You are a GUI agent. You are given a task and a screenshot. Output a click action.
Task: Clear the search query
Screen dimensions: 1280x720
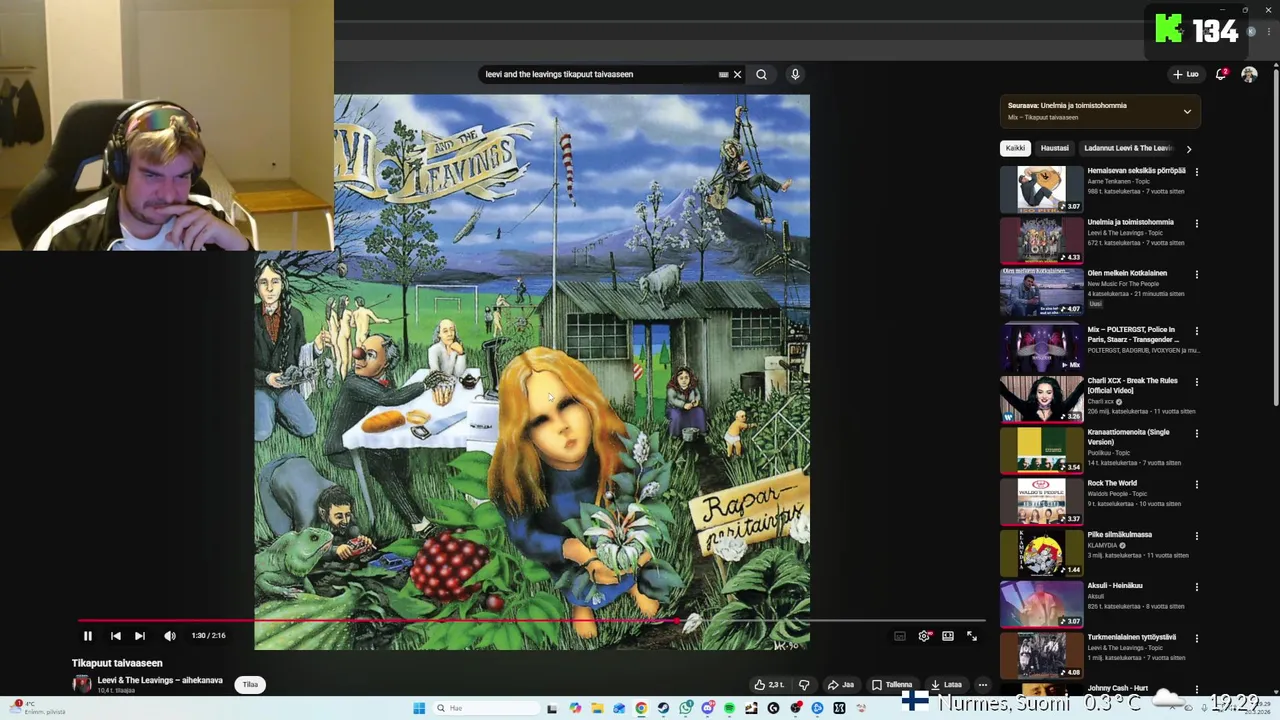click(738, 74)
